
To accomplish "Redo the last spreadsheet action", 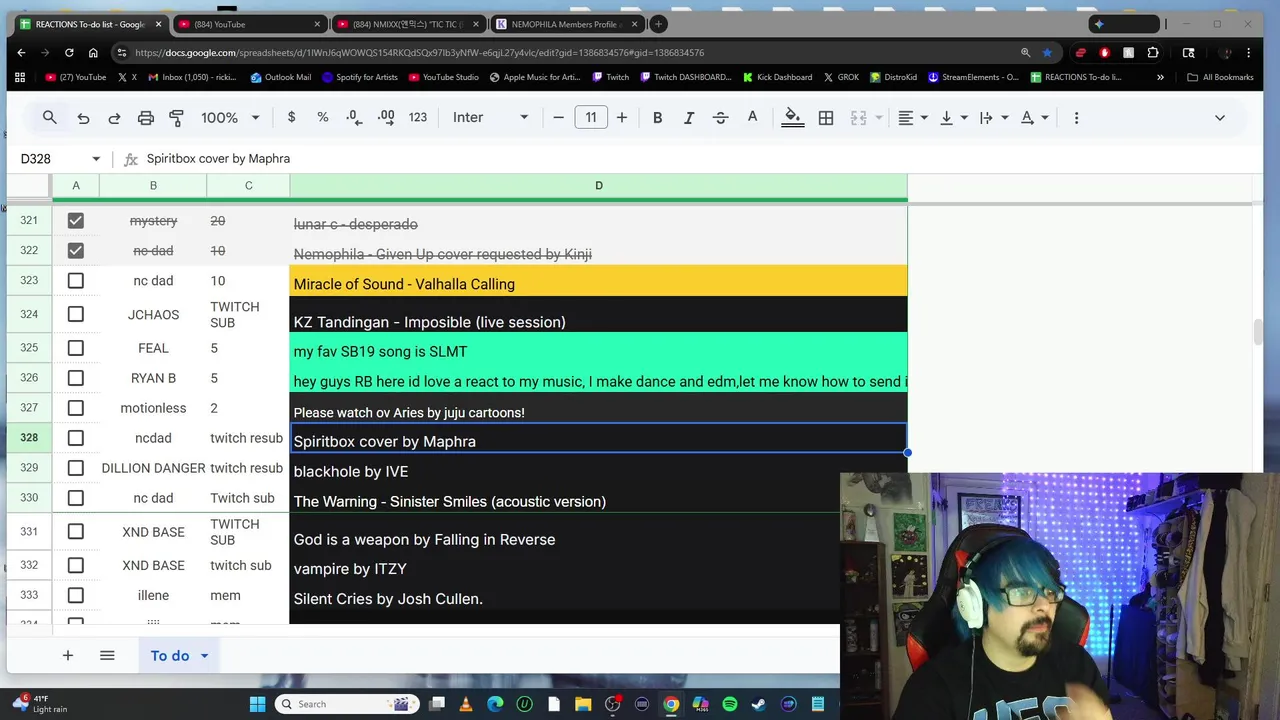I will point(114,118).
